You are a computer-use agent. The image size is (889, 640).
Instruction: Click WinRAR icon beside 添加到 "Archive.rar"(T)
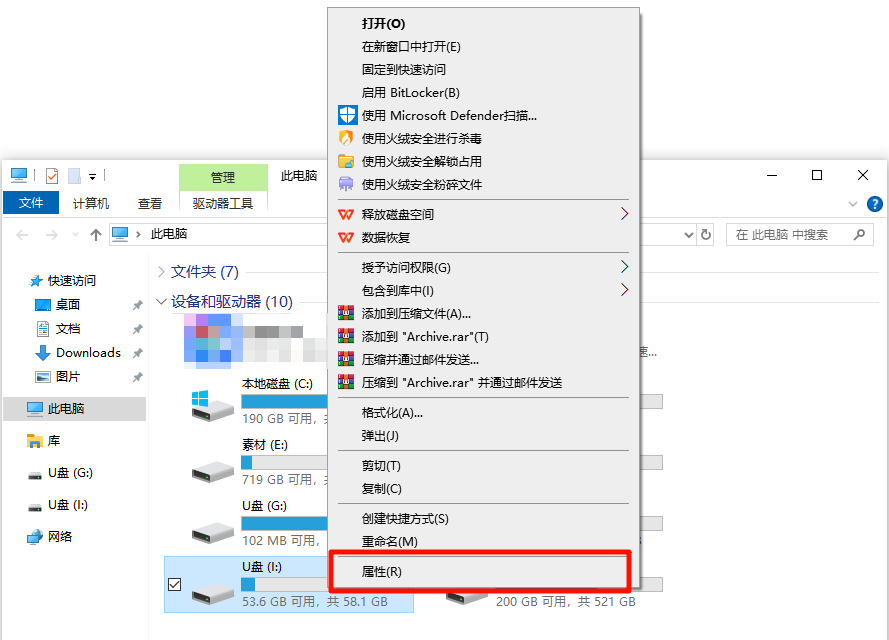coord(346,336)
